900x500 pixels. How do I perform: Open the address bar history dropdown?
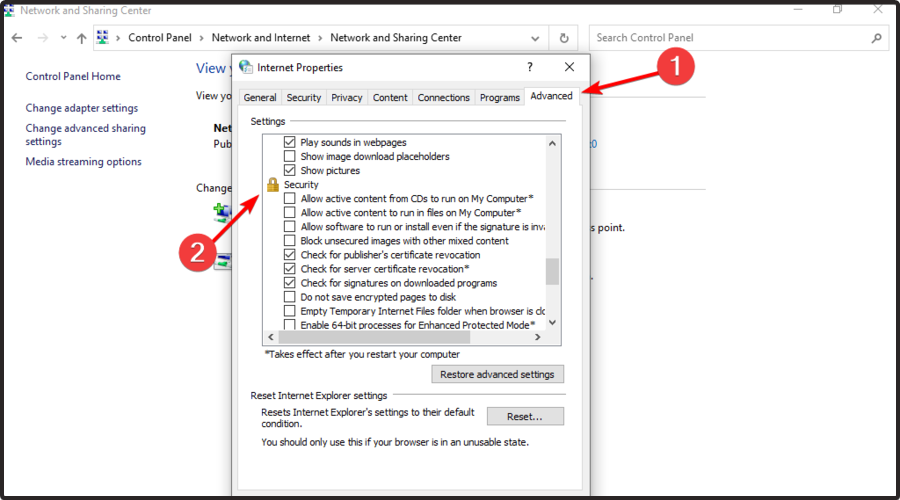click(535, 38)
